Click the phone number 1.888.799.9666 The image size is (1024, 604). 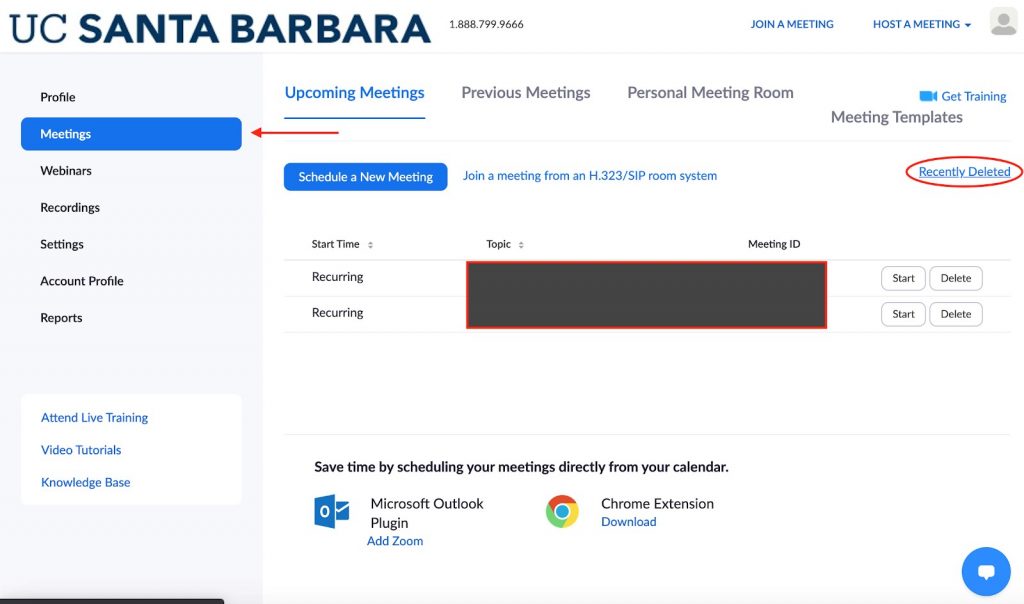[x=486, y=24]
